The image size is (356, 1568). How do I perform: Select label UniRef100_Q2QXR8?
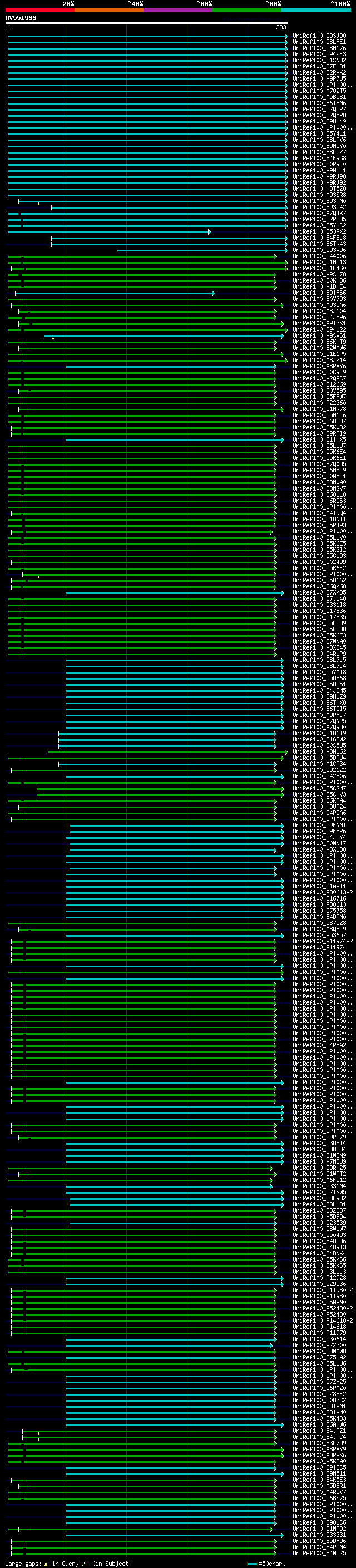pos(319,115)
